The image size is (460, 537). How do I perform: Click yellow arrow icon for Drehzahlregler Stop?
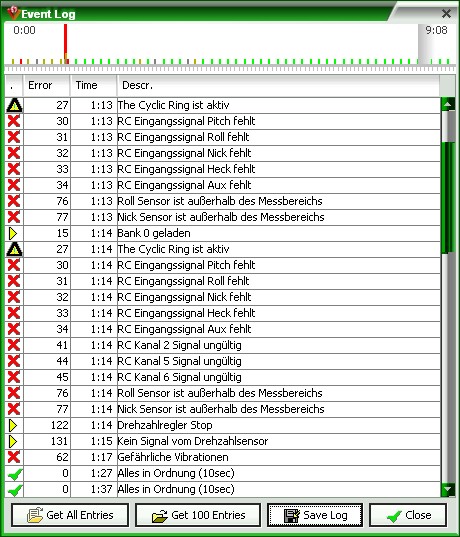[13, 425]
